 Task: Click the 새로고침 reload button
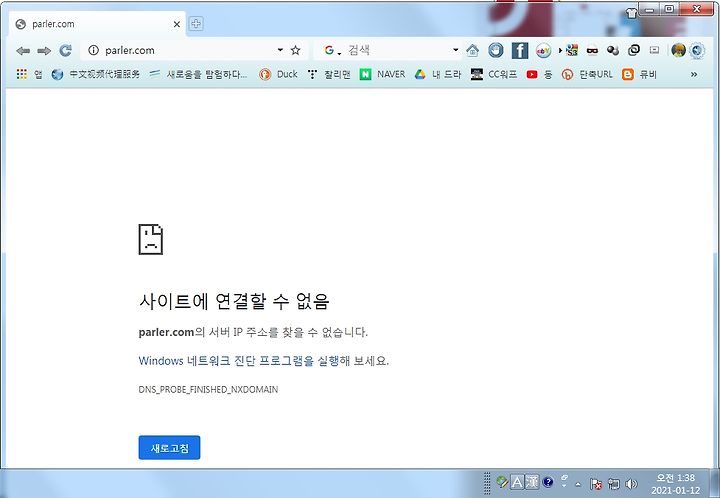coord(169,448)
